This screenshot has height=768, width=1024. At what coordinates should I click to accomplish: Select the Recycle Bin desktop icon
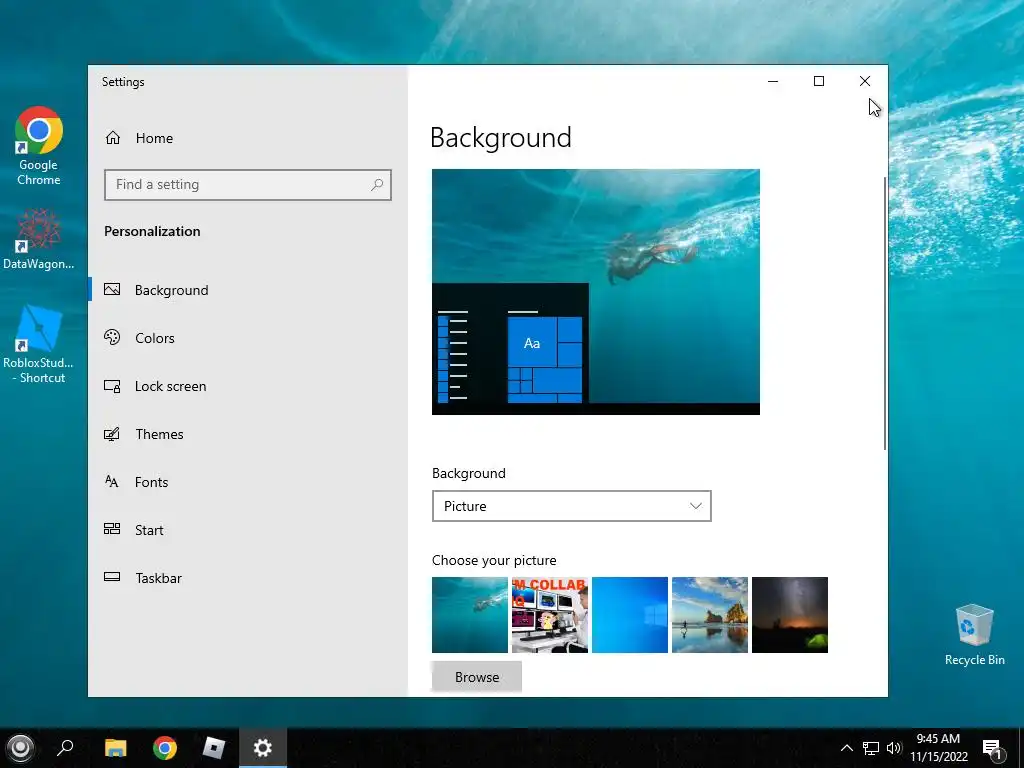(x=974, y=635)
